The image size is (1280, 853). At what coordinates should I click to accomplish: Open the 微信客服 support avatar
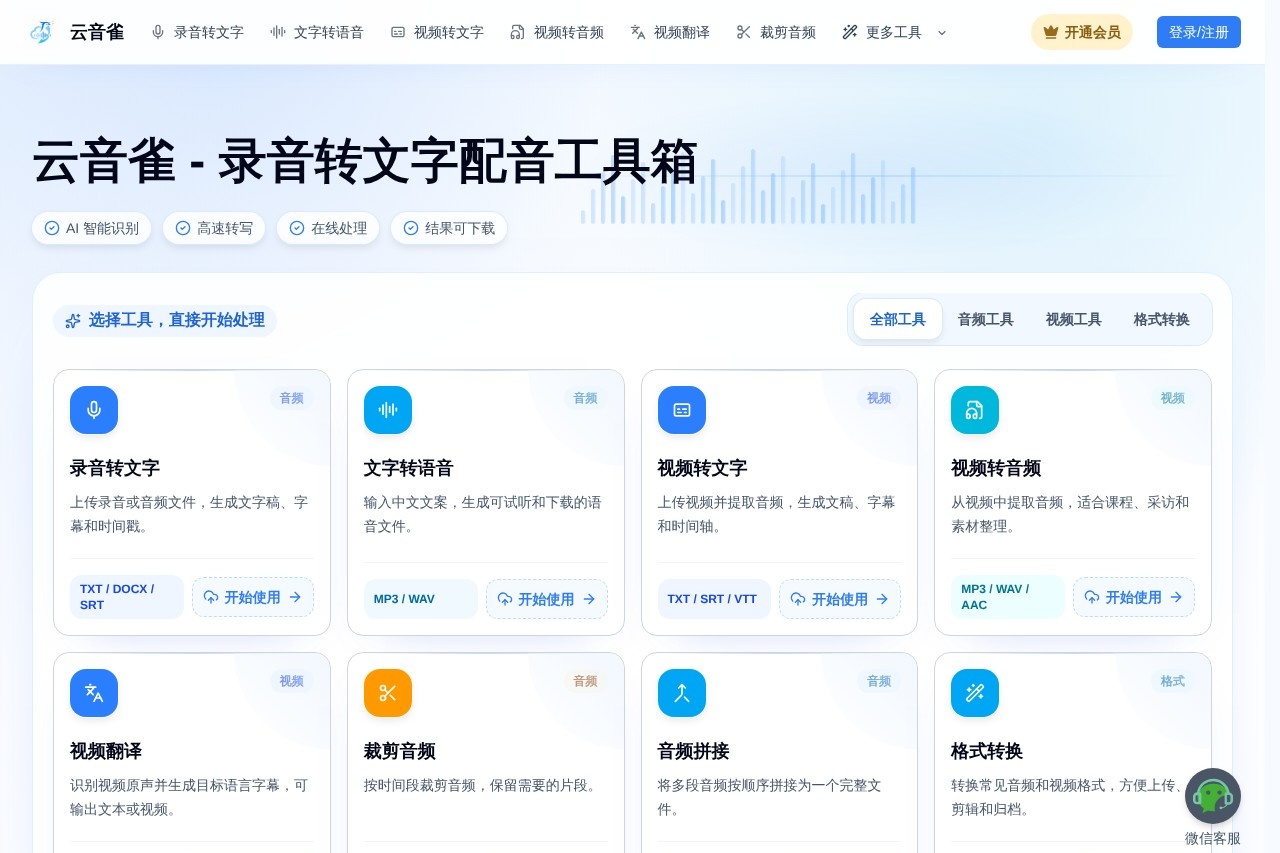(x=1213, y=796)
